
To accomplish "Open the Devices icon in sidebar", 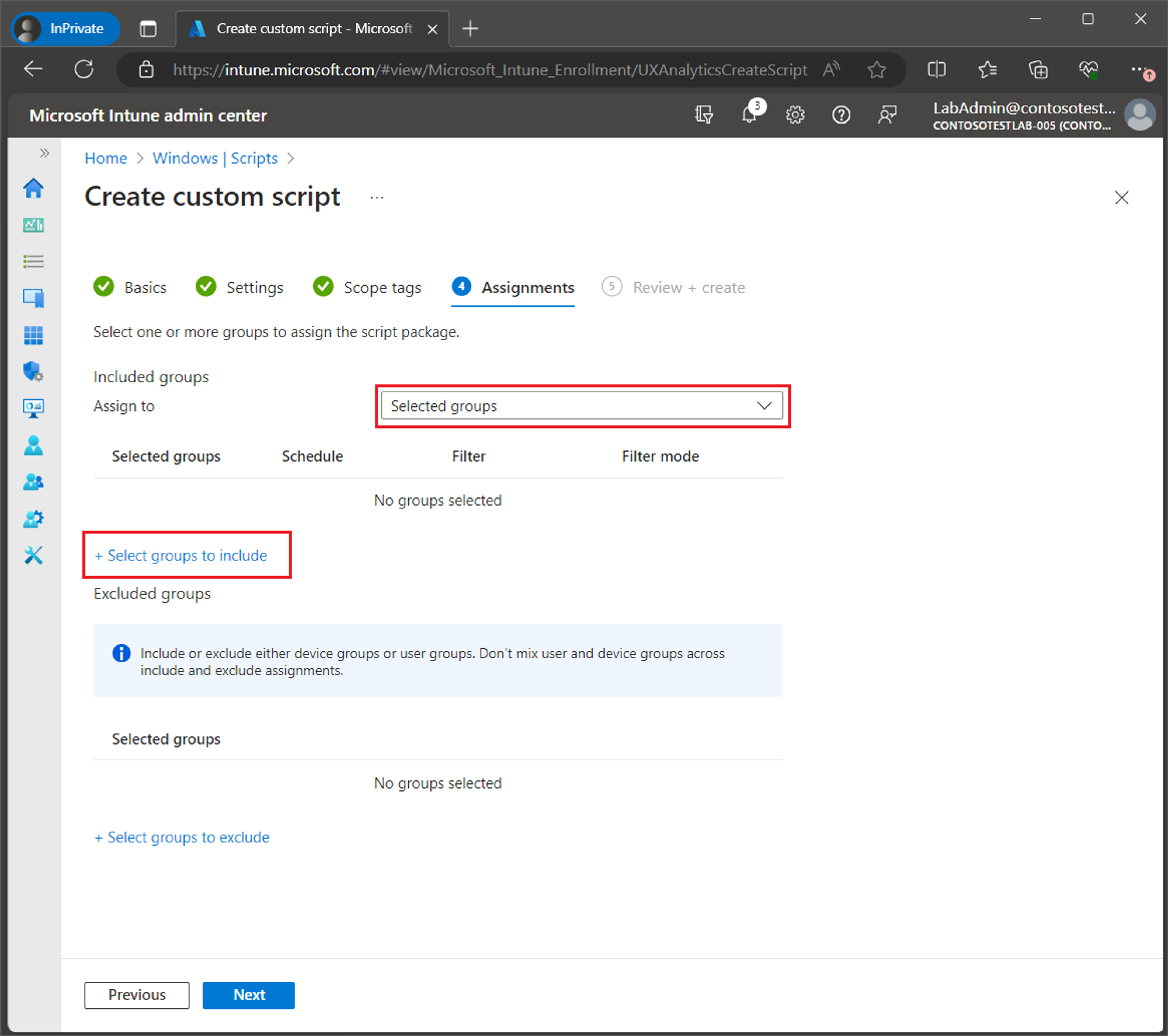I will (x=34, y=298).
